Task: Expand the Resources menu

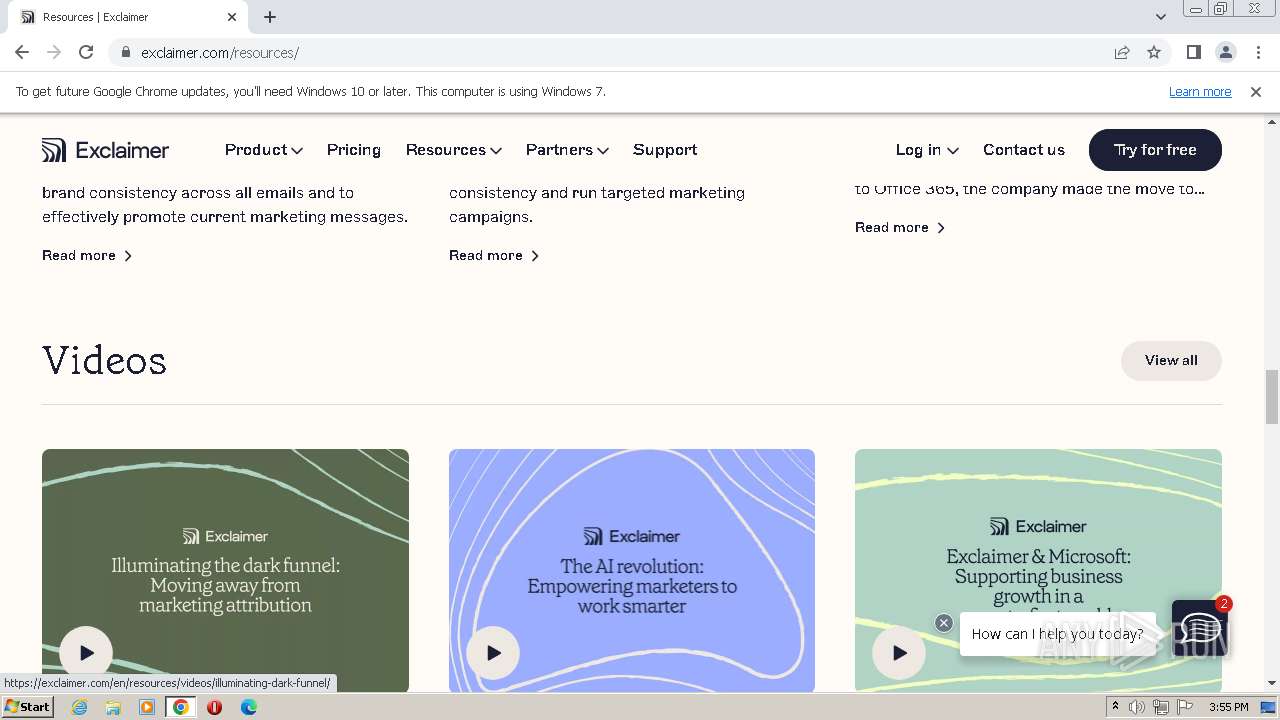Action: (453, 150)
